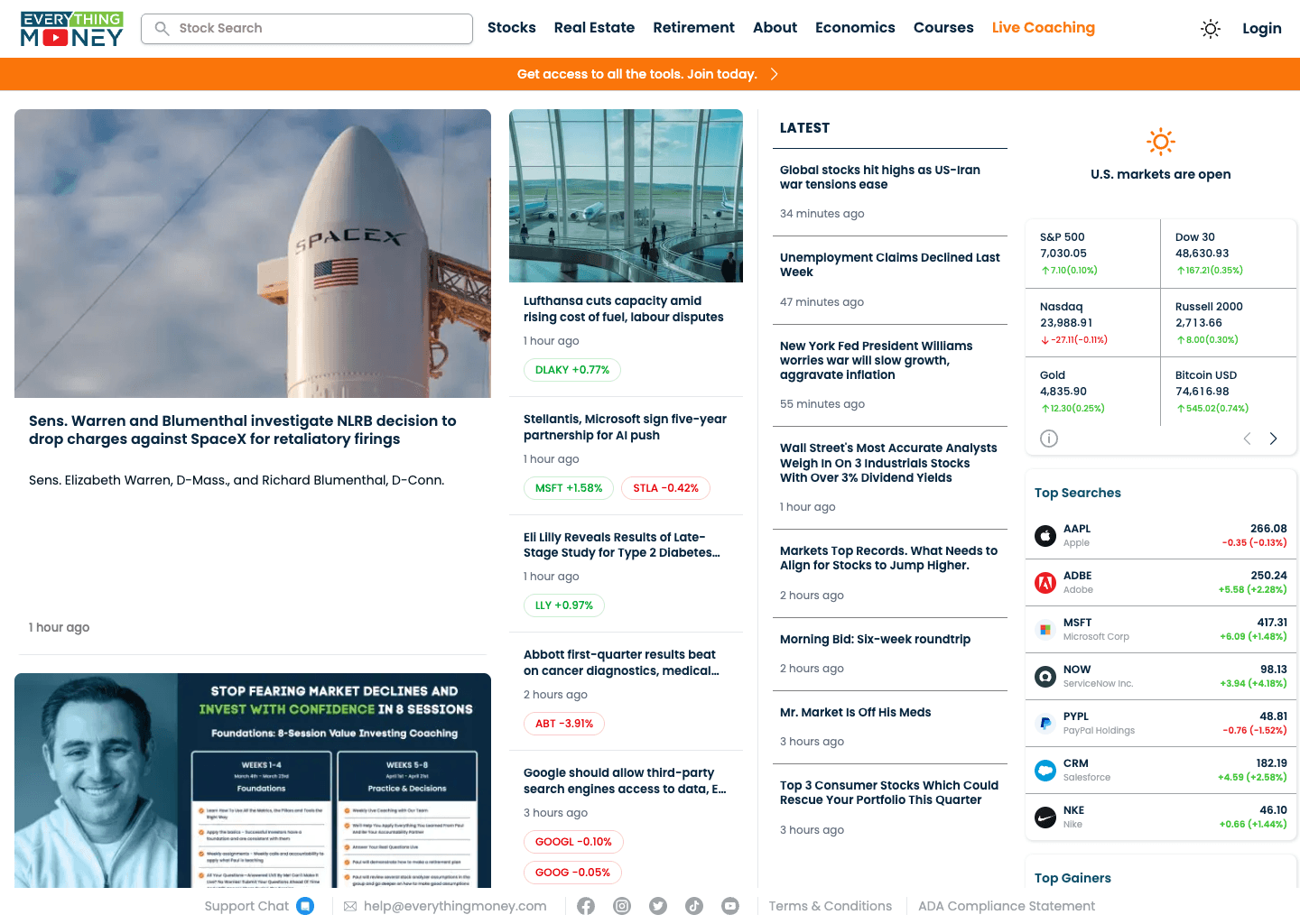Click inside the Stock Search field
1300x924 pixels.
[307, 28]
